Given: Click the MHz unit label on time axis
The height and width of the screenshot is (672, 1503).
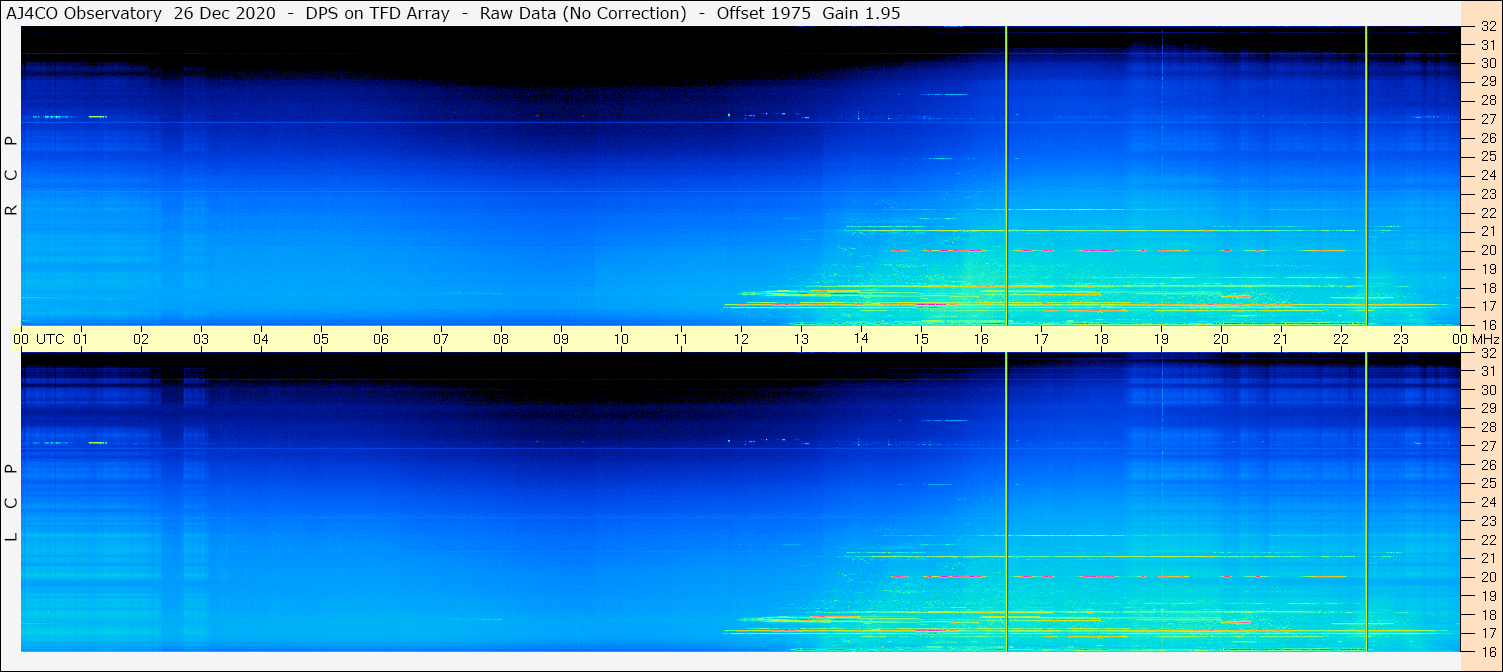Looking at the screenshot, I should 1482,339.
